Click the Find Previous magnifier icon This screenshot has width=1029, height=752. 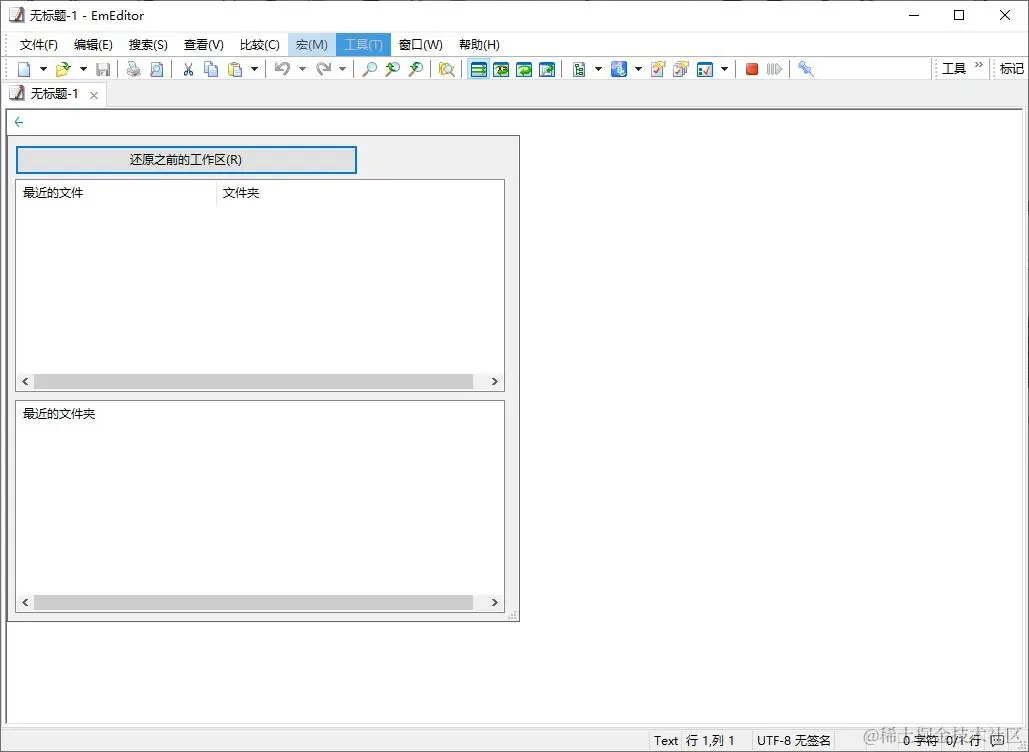pyautogui.click(x=392, y=69)
